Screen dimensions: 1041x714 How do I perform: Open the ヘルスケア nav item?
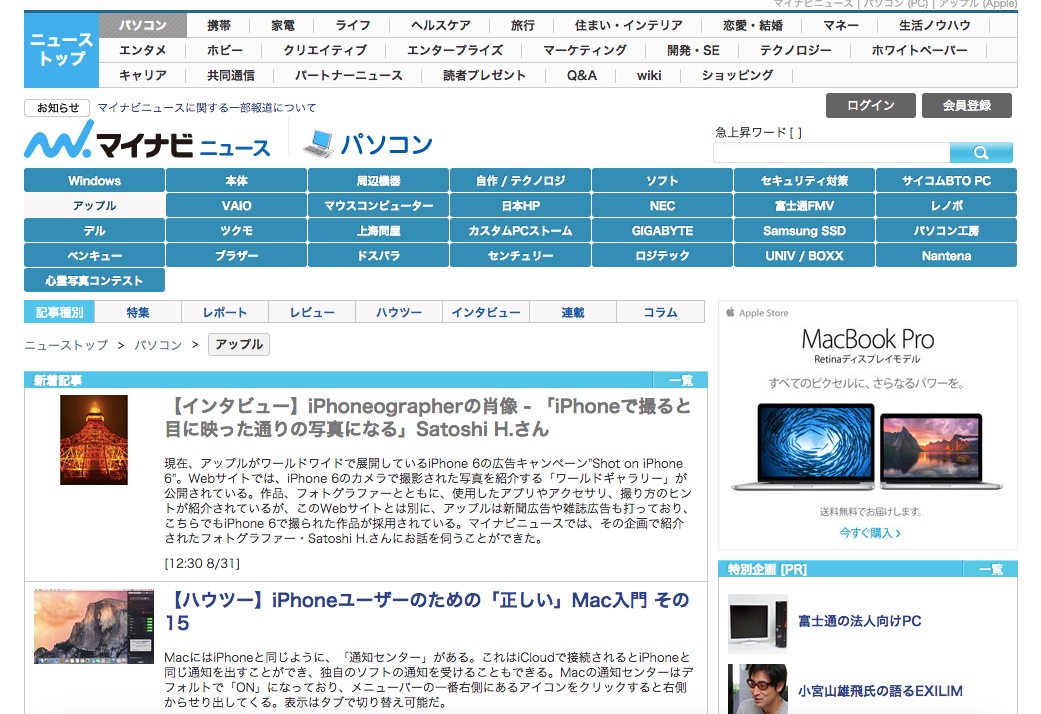click(x=440, y=26)
